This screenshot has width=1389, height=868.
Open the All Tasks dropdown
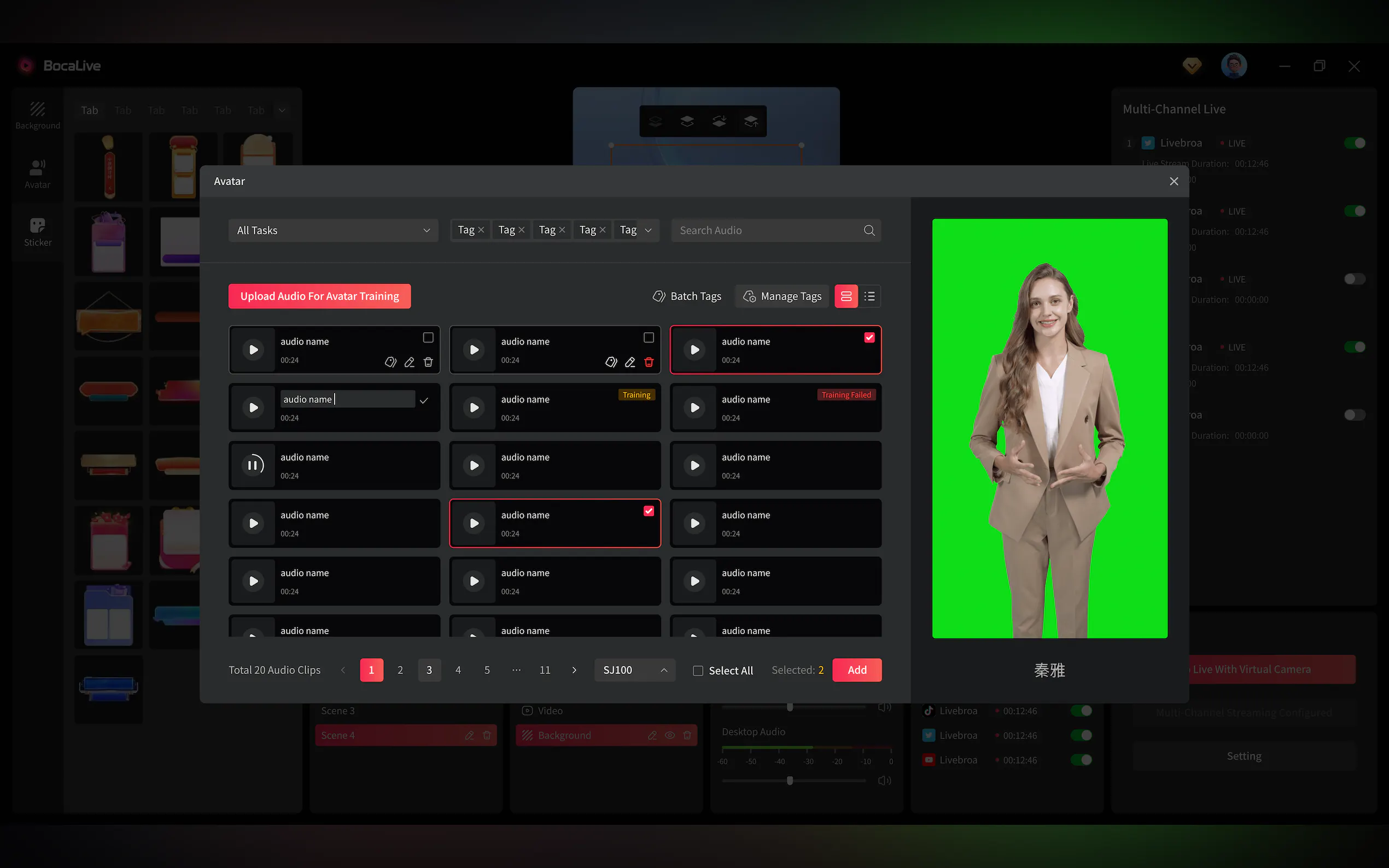[333, 230]
